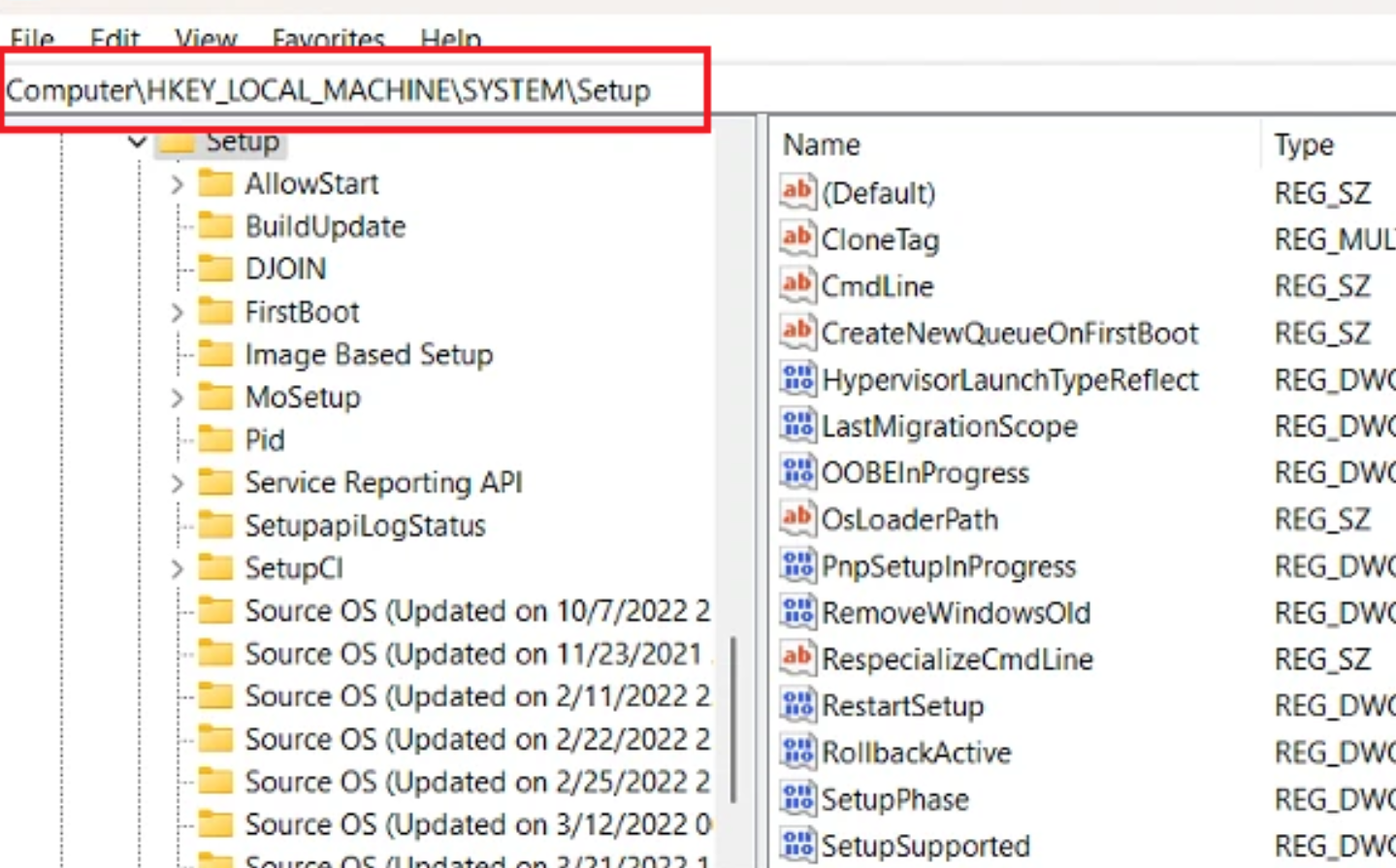This screenshot has height=868, width=1396.
Task: Expand the FirstBoot key
Action: [177, 311]
